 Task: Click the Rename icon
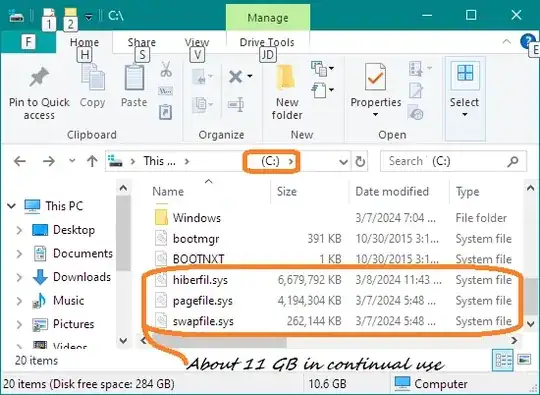click(x=236, y=104)
